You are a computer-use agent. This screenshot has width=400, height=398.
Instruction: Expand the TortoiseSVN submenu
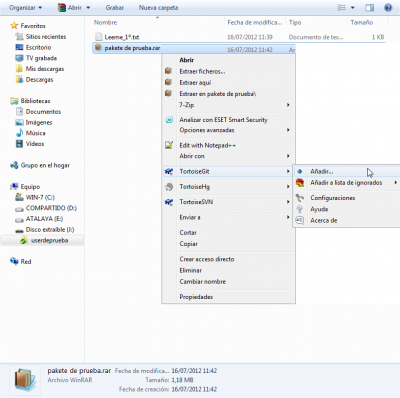click(288, 202)
